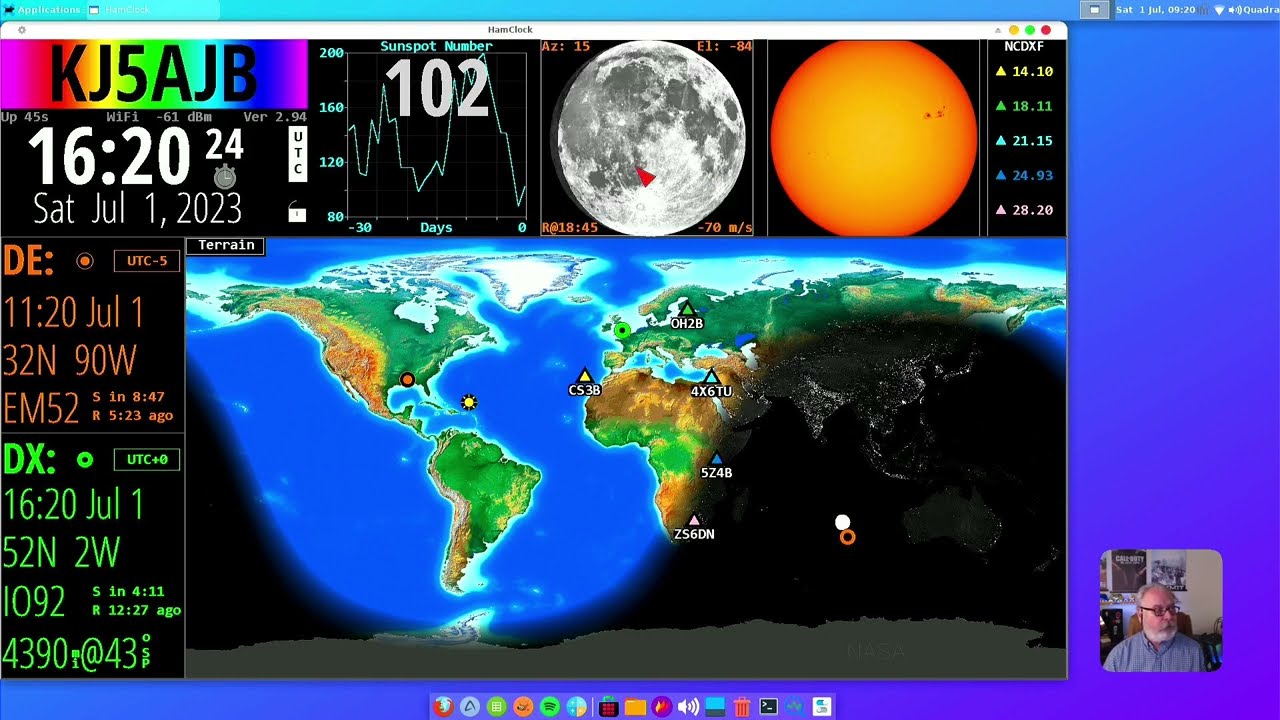Toggle the UTC time label button
Image resolution: width=1280 pixels, height=720 pixels.
tap(297, 154)
